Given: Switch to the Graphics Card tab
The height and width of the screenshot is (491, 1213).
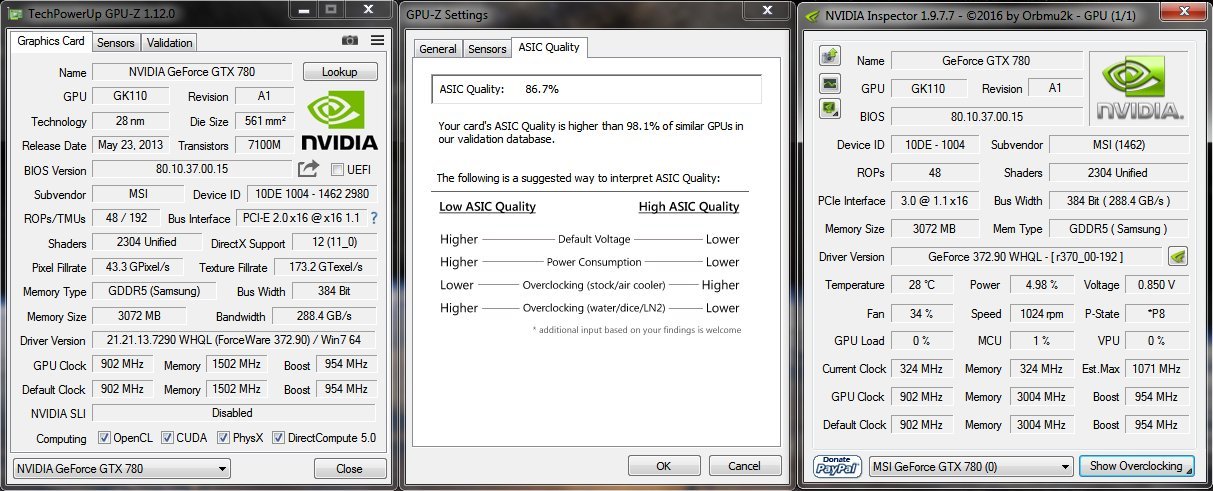Looking at the screenshot, I should [x=51, y=41].
